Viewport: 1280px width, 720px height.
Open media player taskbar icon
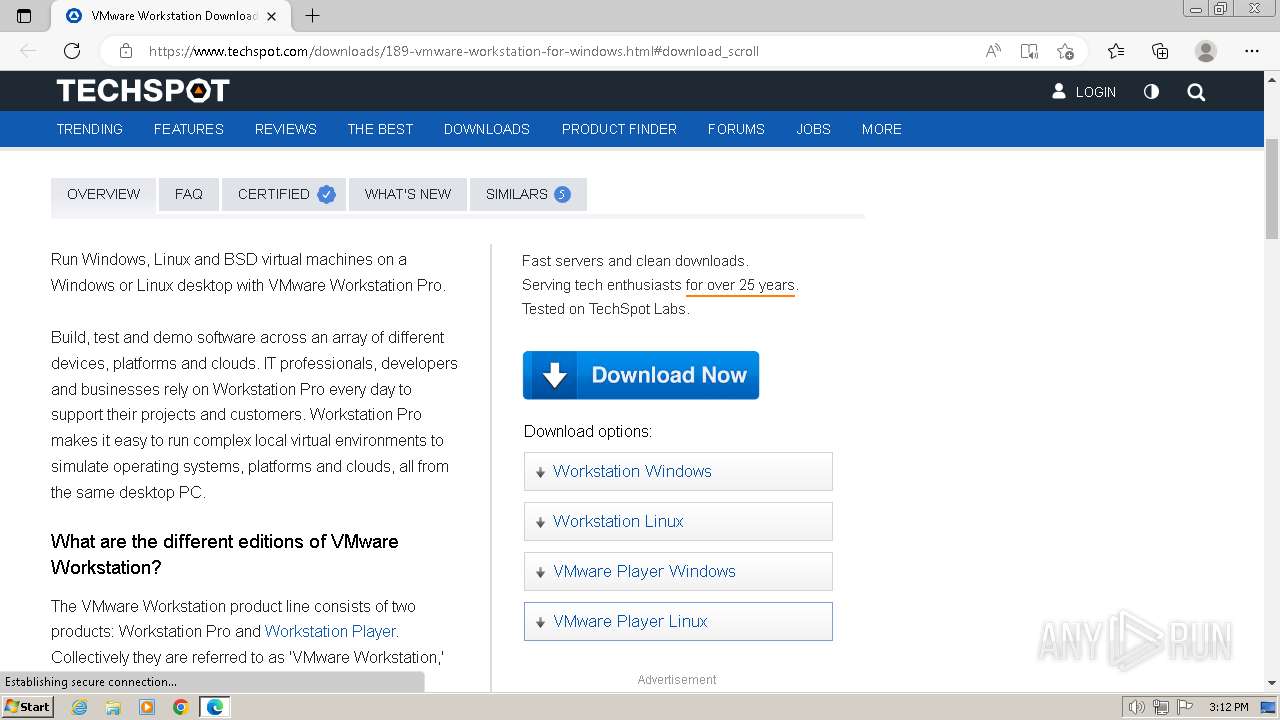pos(147,707)
